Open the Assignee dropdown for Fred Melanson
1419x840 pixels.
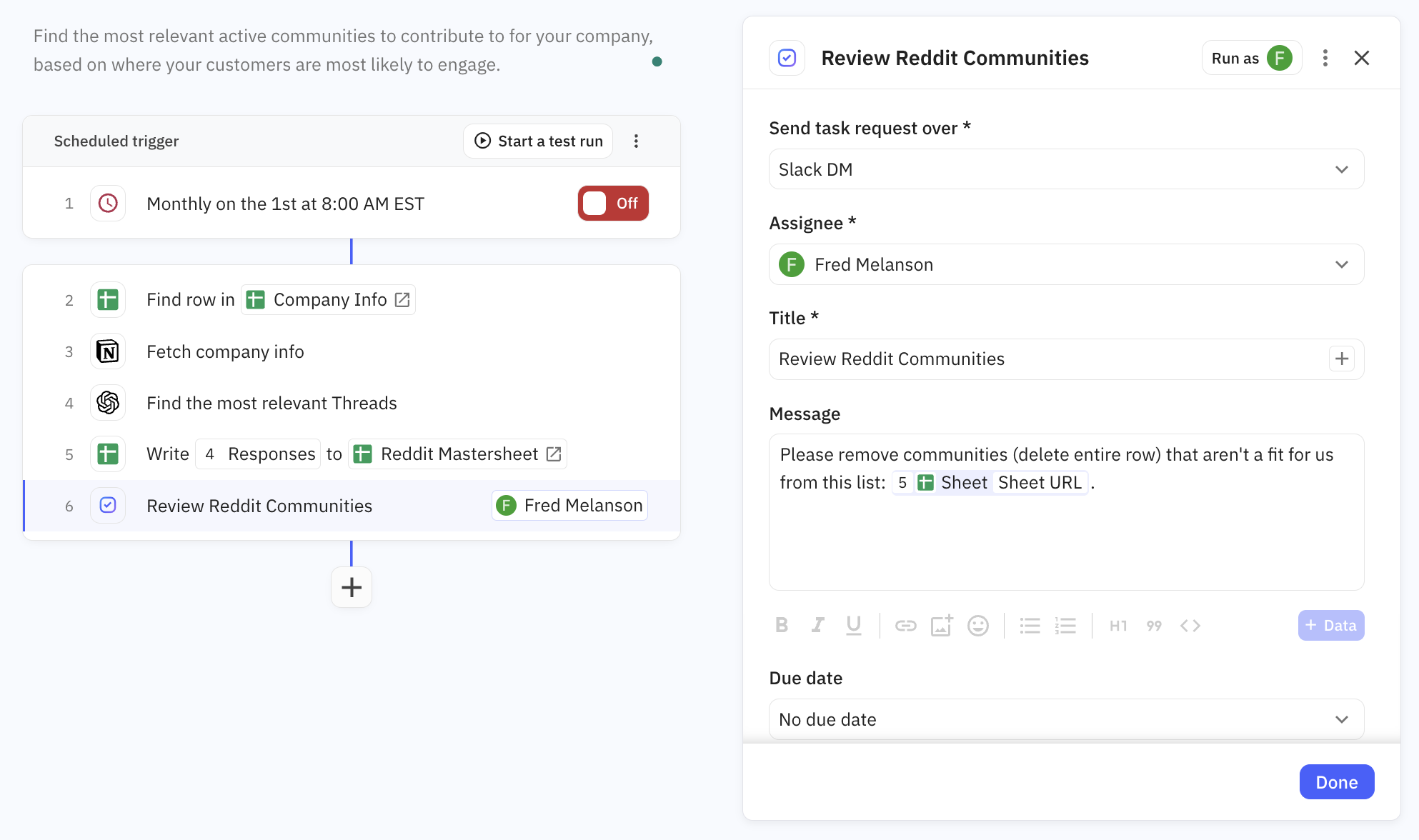[x=1065, y=264]
